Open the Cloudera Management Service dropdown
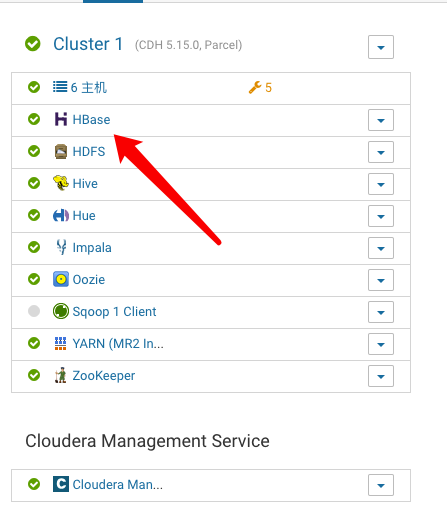This screenshot has height=529, width=447. tap(381, 485)
